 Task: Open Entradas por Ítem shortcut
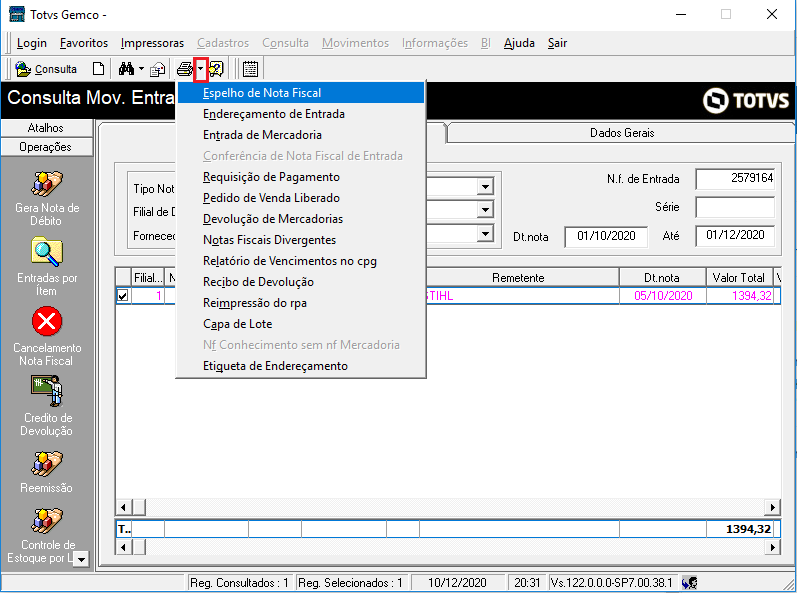click(x=47, y=267)
